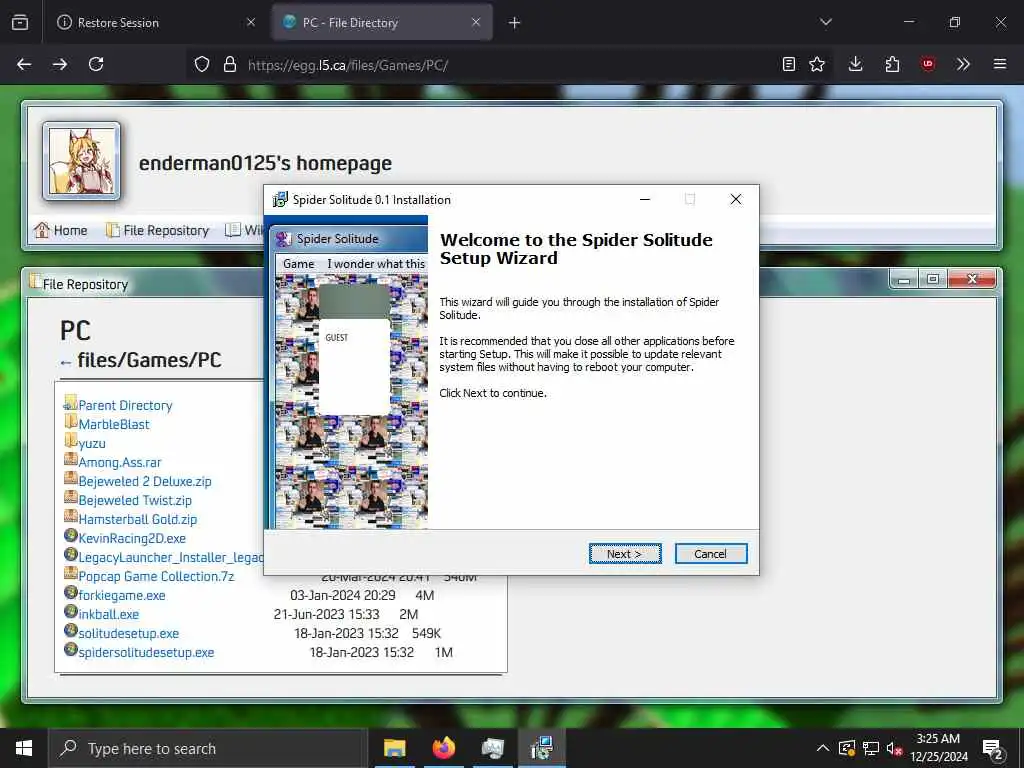The width and height of the screenshot is (1024, 768).
Task: Click the fox avatar image
Action: 82,161
